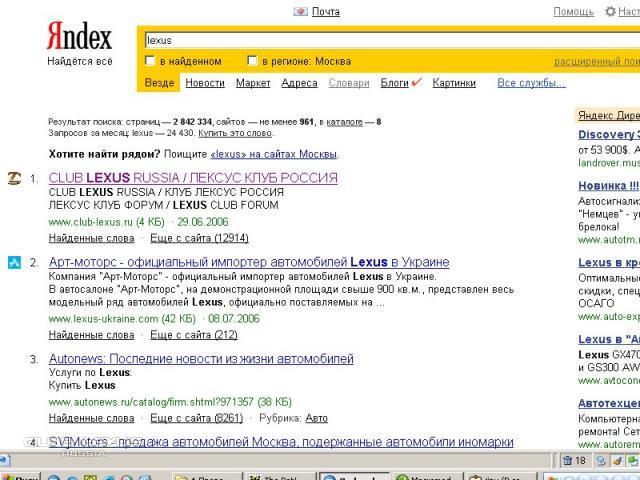Switch to the Новости search tab

[x=205, y=83]
